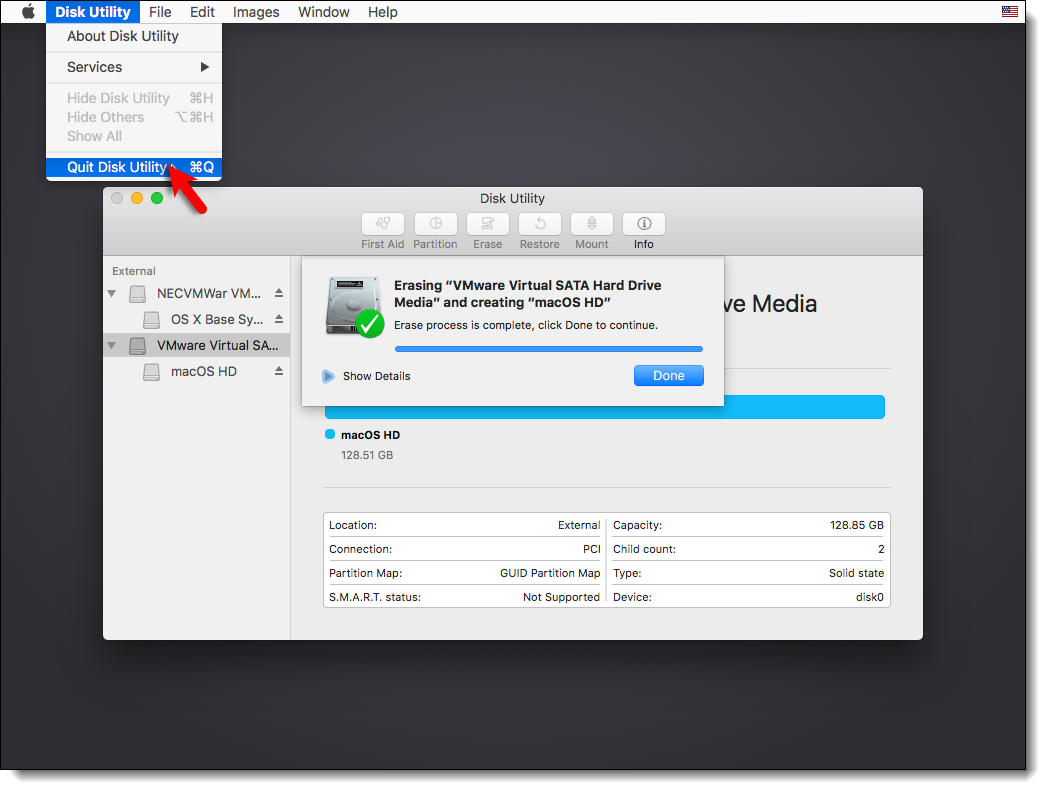The height and width of the screenshot is (792, 1048).
Task: Click the hard drive icon in erase dialog
Action: point(354,307)
